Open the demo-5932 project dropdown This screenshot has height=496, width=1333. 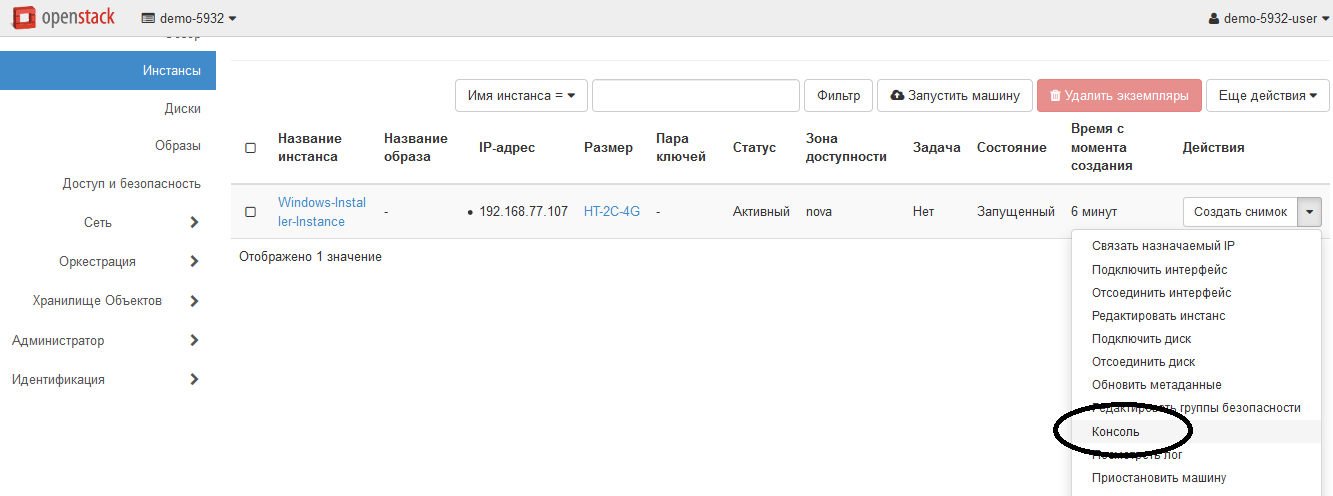[x=189, y=18]
